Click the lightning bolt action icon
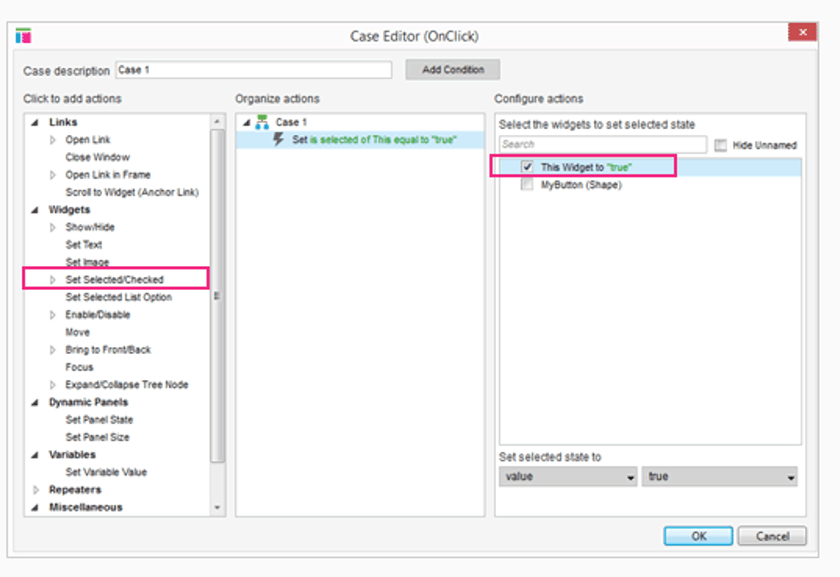The image size is (840, 577). [279, 140]
